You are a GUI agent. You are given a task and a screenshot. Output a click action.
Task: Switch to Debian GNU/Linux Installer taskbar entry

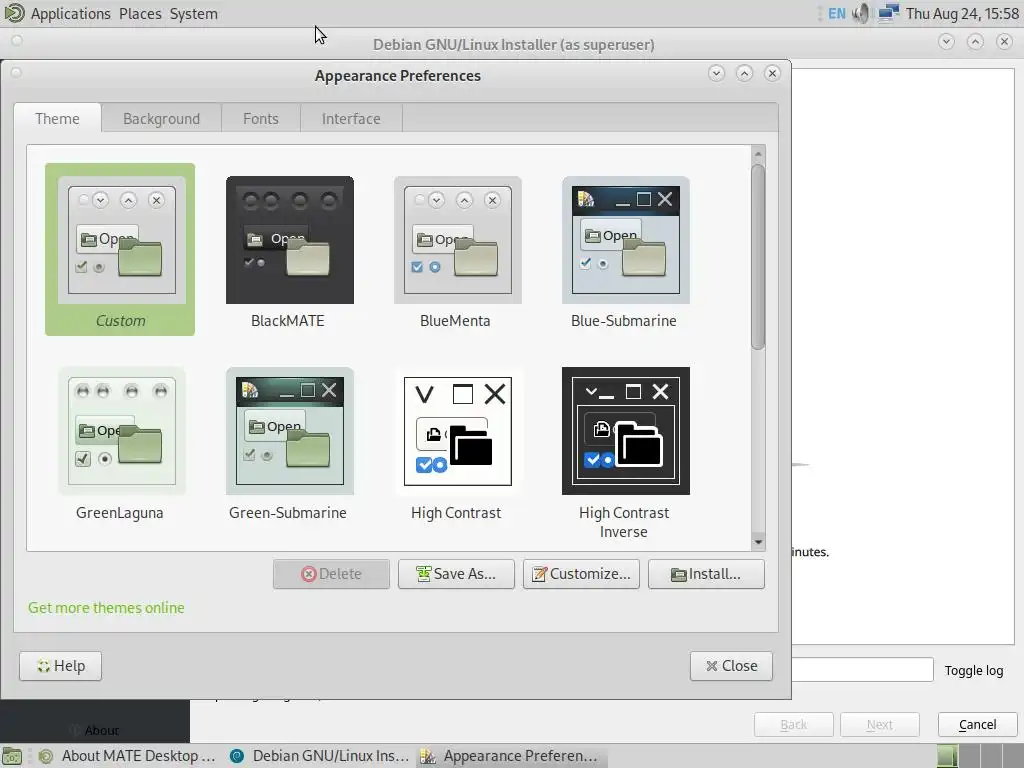click(319, 756)
